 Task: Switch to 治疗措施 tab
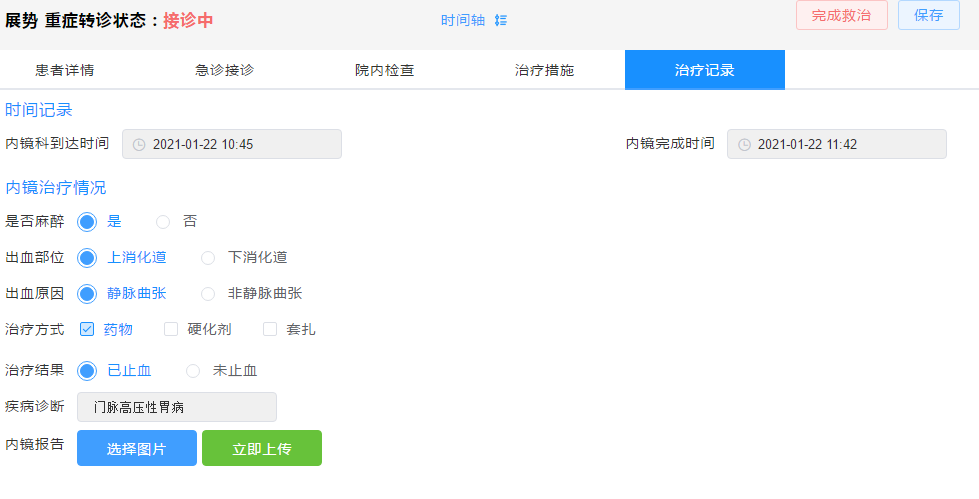tap(545, 70)
